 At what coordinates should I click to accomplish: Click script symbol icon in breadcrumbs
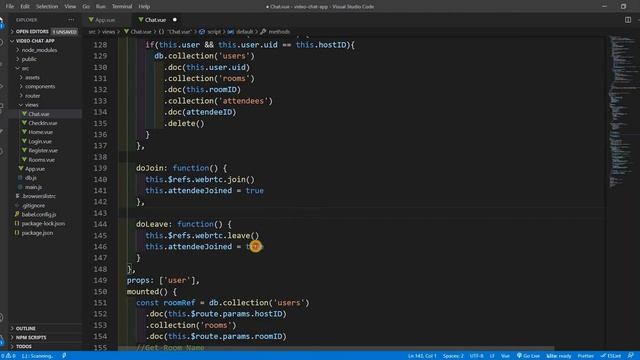point(202,31)
